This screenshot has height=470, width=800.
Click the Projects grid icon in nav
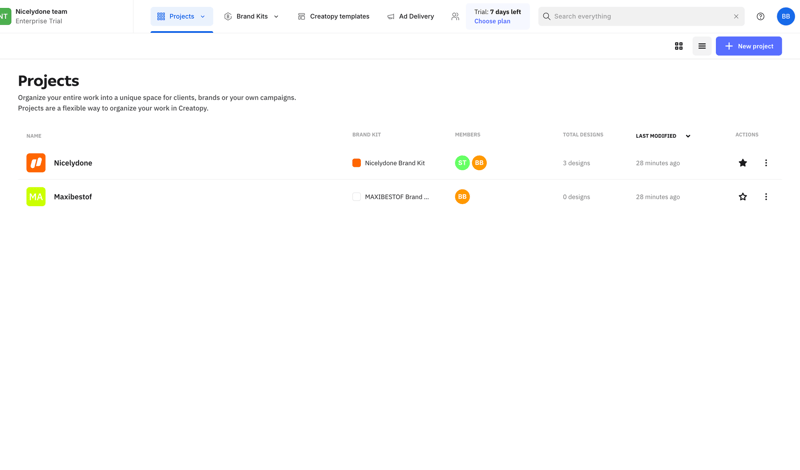tap(161, 16)
